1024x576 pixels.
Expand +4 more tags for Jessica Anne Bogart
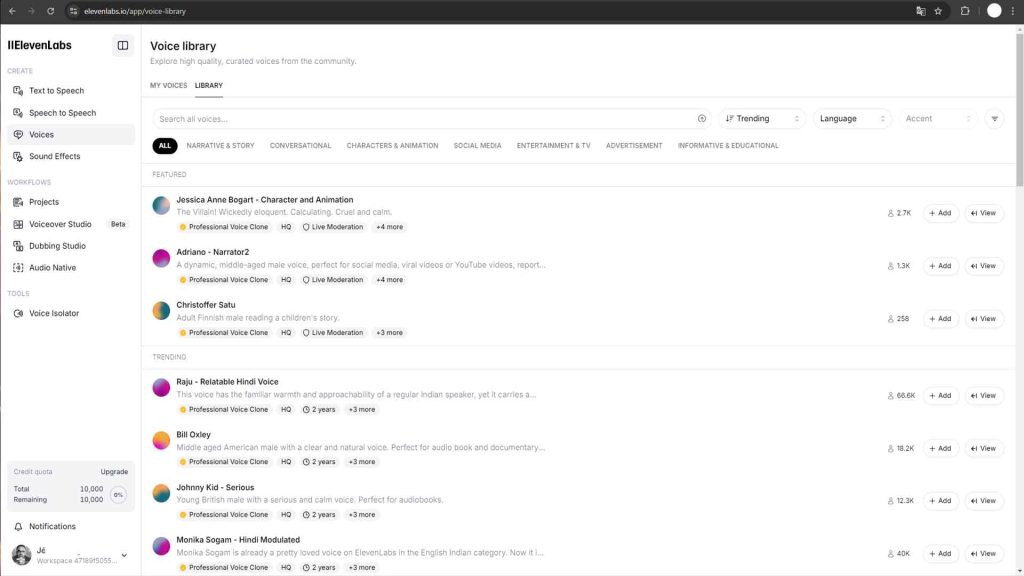tap(389, 227)
